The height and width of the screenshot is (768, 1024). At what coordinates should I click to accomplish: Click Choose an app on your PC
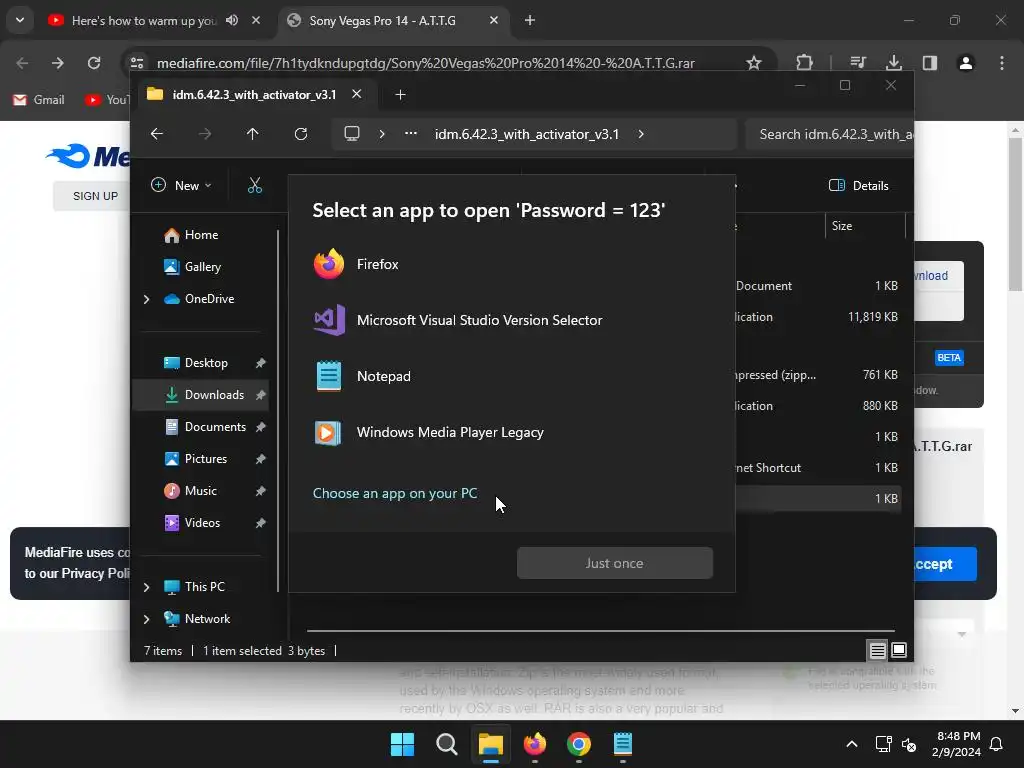[x=394, y=493]
